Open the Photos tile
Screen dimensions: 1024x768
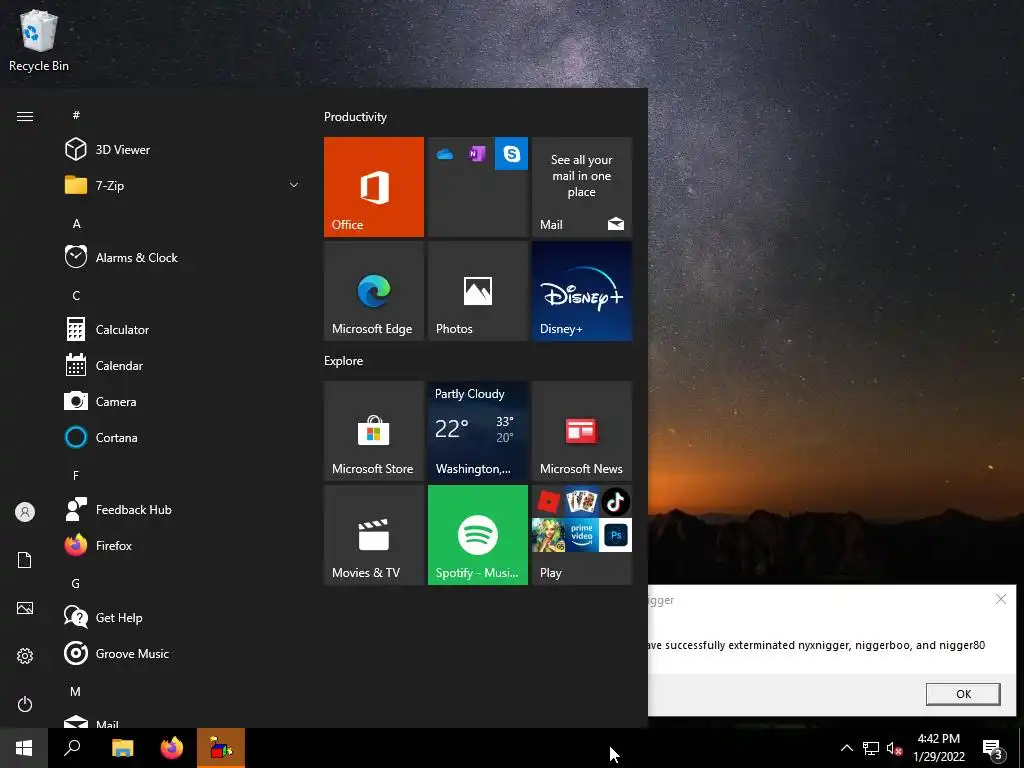click(x=478, y=291)
